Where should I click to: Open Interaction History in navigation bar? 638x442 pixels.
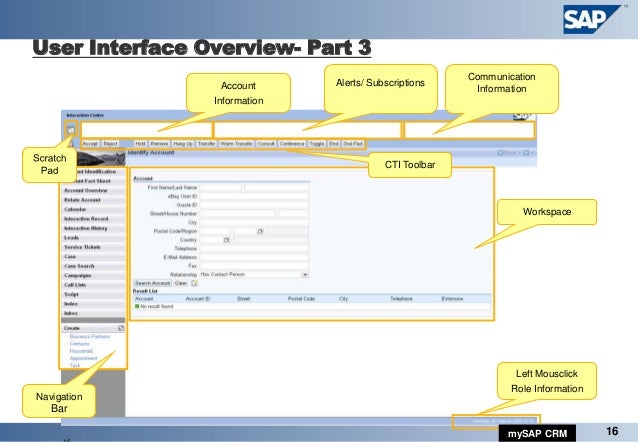[93, 228]
